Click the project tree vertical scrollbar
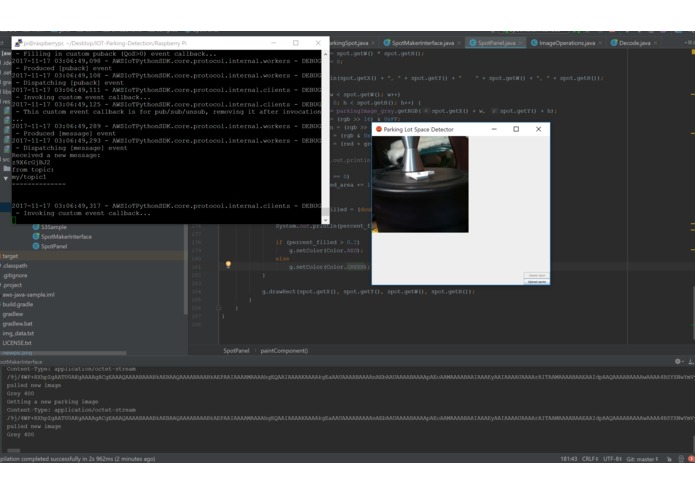This screenshot has height=494, width=695. click(x=185, y=269)
